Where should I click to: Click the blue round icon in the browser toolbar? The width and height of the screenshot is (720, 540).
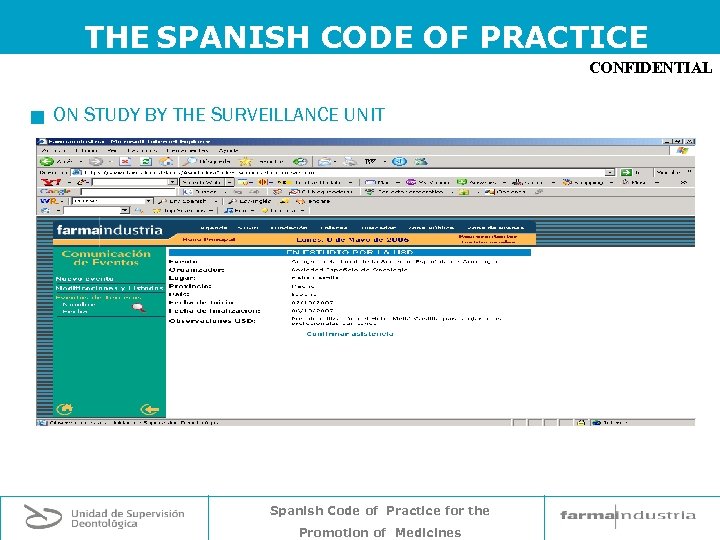(399, 162)
